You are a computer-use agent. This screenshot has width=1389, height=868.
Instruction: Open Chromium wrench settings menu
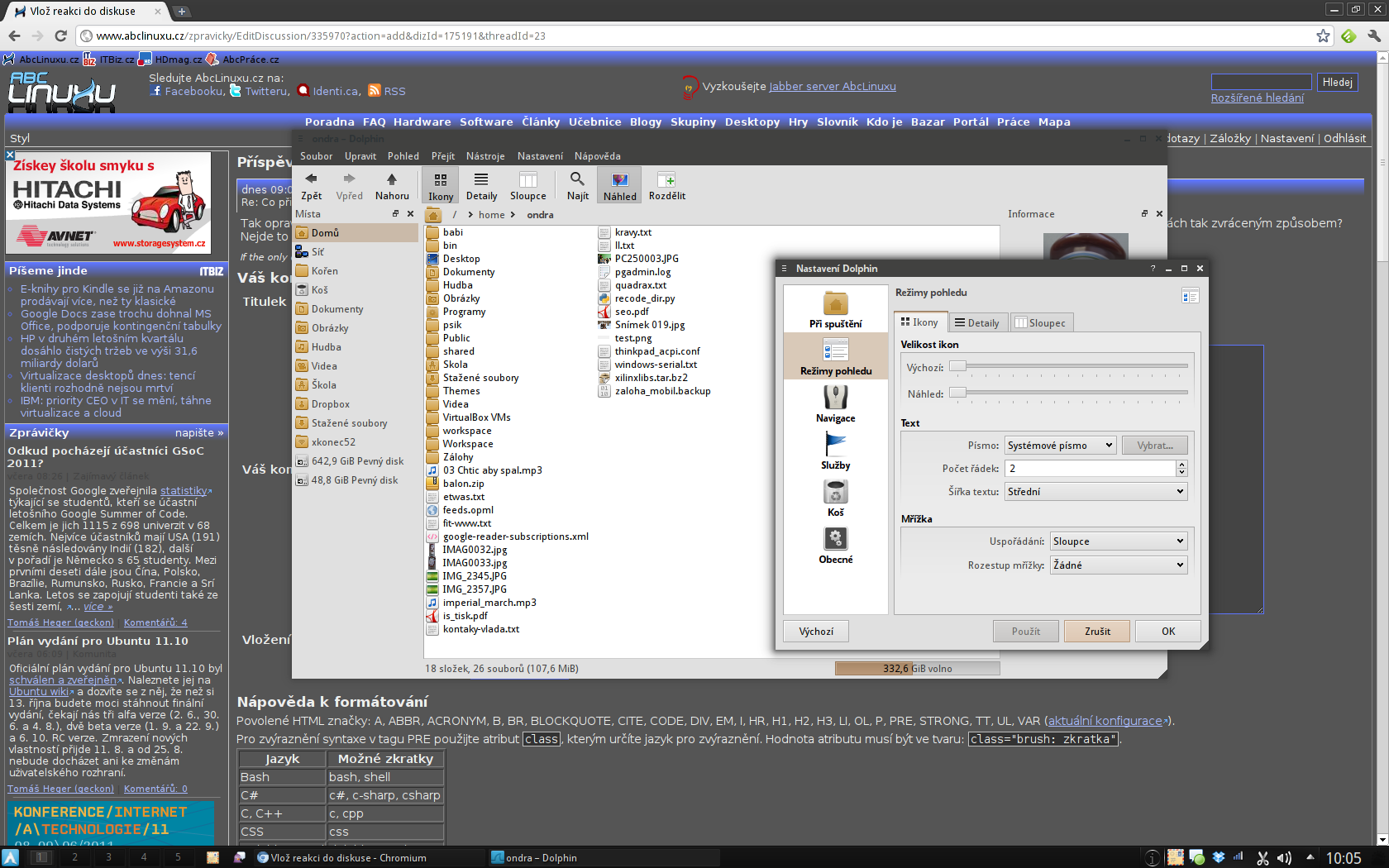(x=1373, y=36)
